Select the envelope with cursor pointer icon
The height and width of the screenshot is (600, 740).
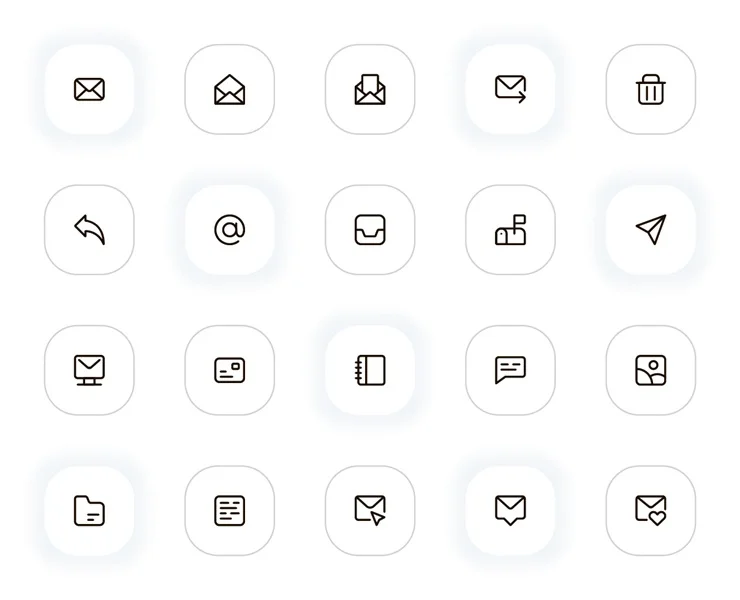tap(370, 510)
